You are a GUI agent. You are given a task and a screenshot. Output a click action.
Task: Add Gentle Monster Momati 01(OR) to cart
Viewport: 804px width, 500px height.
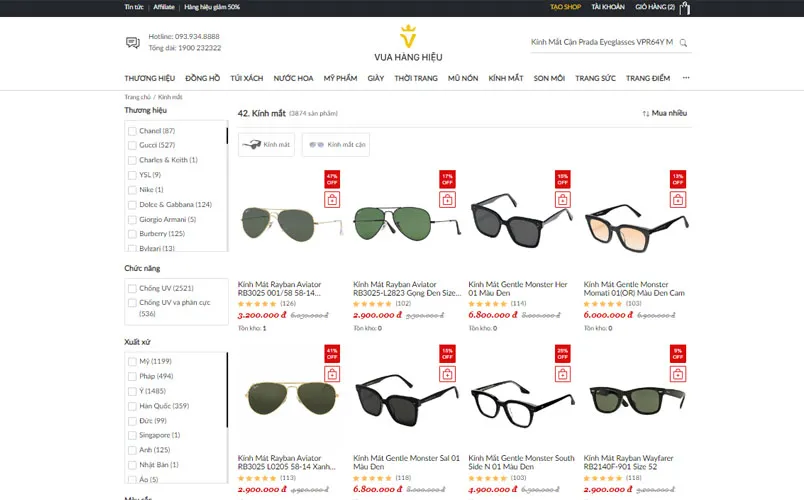click(x=678, y=199)
